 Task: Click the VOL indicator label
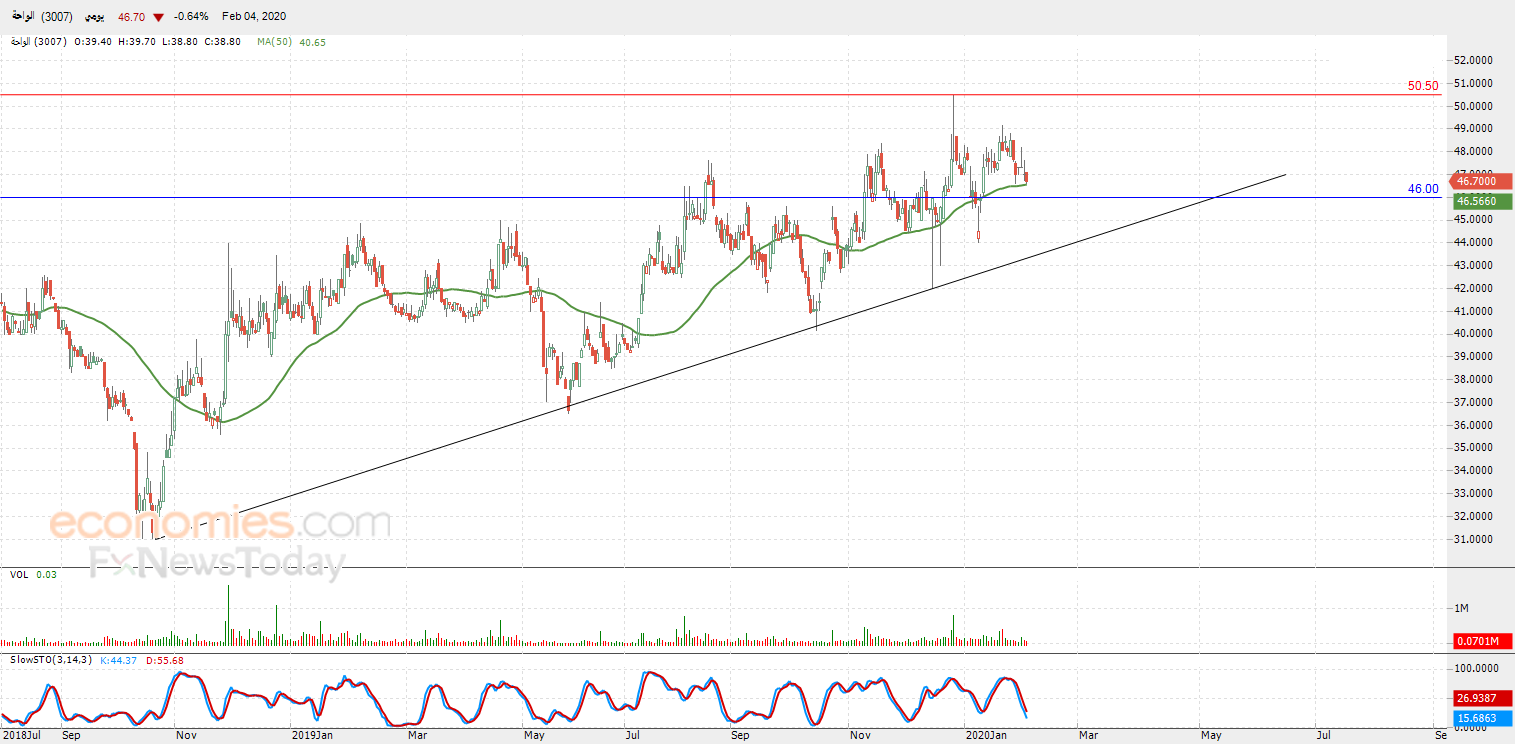click(x=18, y=574)
